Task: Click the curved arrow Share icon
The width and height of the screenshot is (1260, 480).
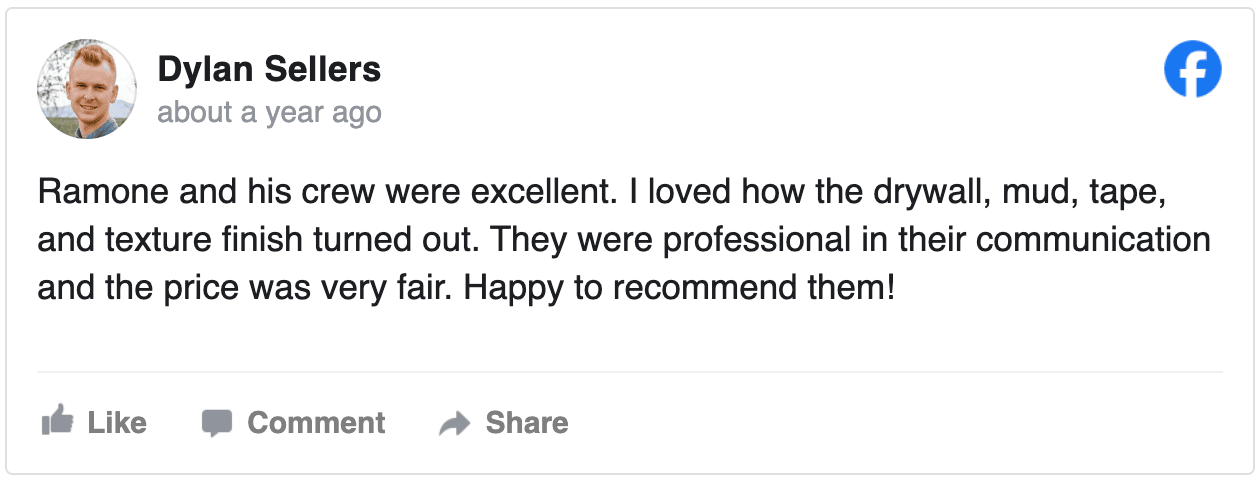Action: click(x=455, y=424)
